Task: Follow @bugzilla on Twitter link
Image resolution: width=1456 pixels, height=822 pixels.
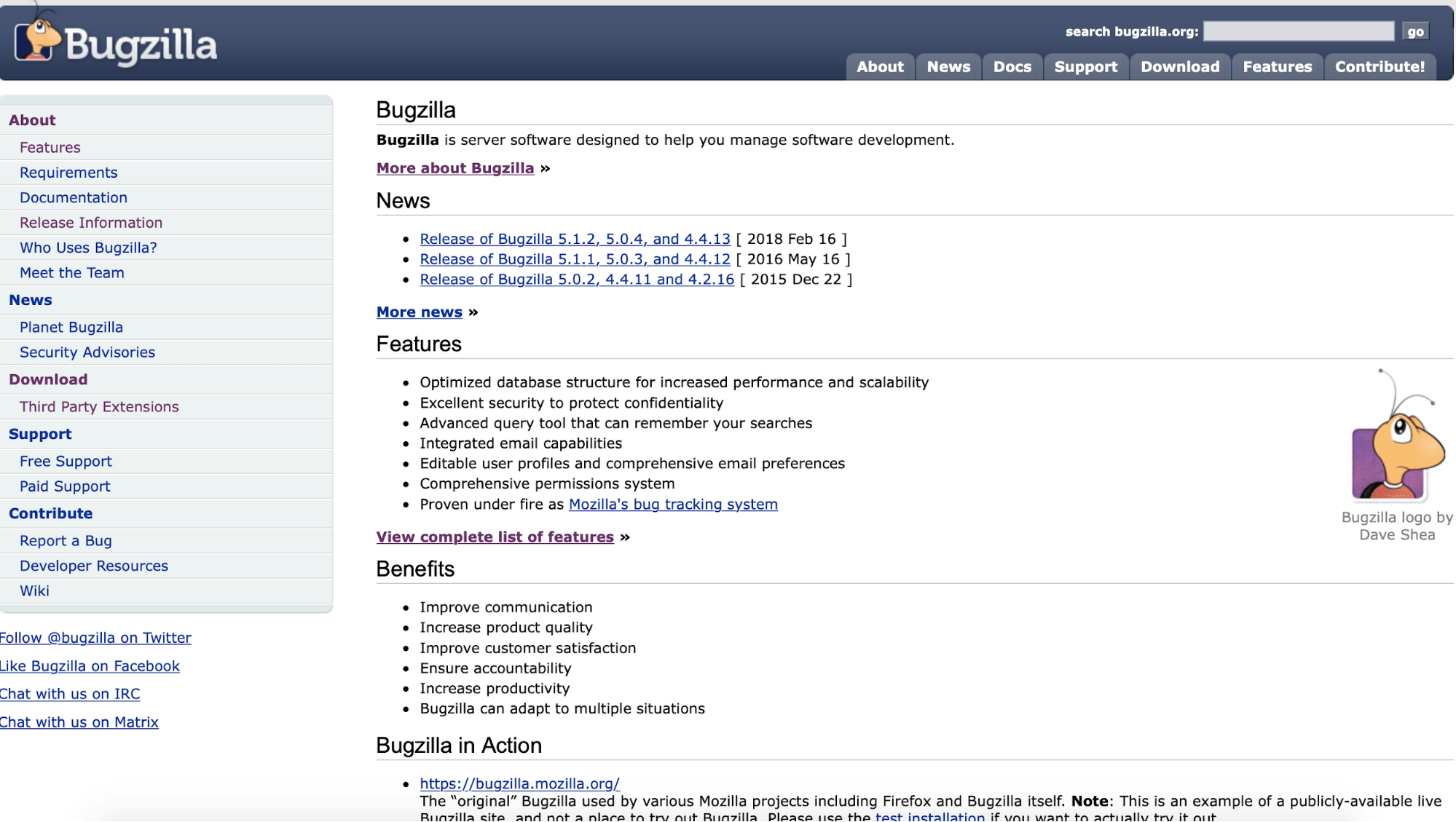Action: pos(95,638)
